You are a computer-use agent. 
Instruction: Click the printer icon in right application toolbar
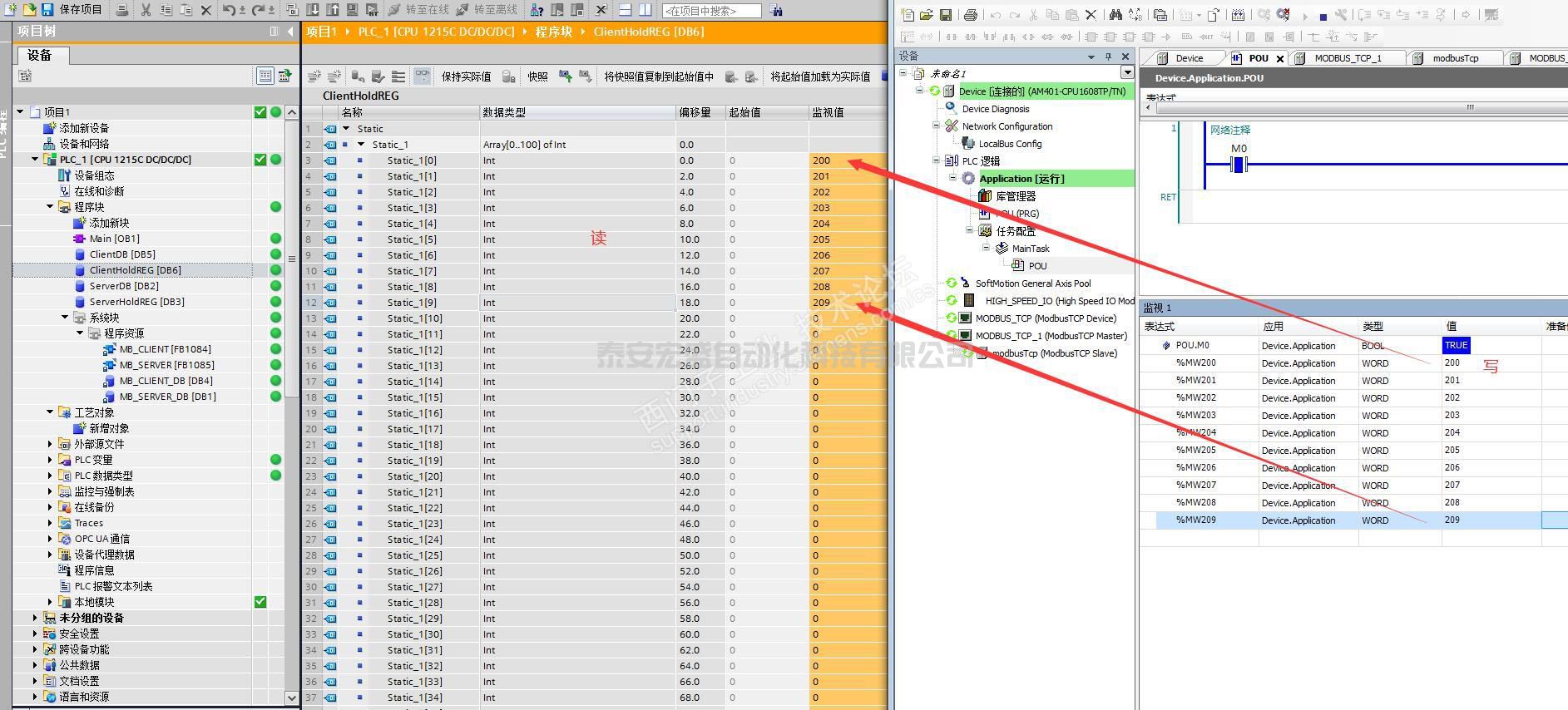970,15
